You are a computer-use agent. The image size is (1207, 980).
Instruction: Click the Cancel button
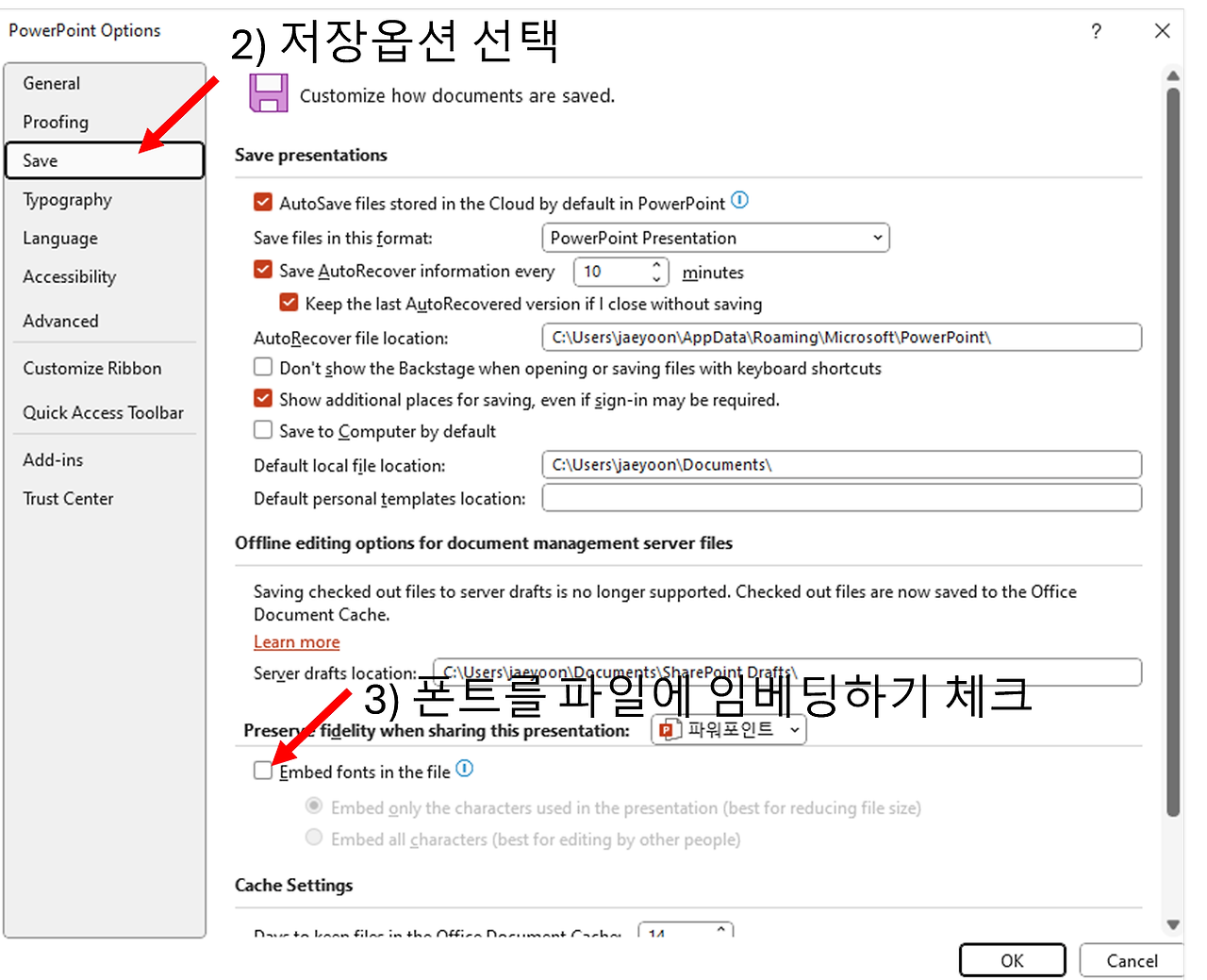1132,960
